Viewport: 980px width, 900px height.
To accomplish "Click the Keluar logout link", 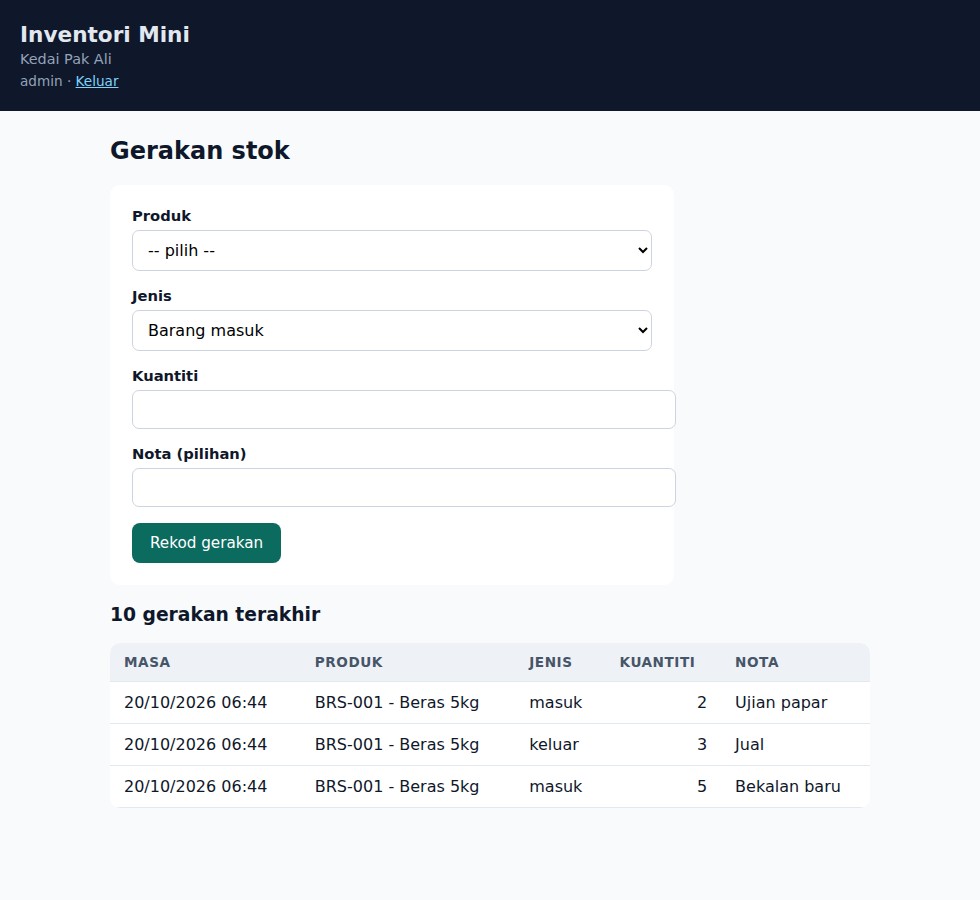I will click(97, 81).
